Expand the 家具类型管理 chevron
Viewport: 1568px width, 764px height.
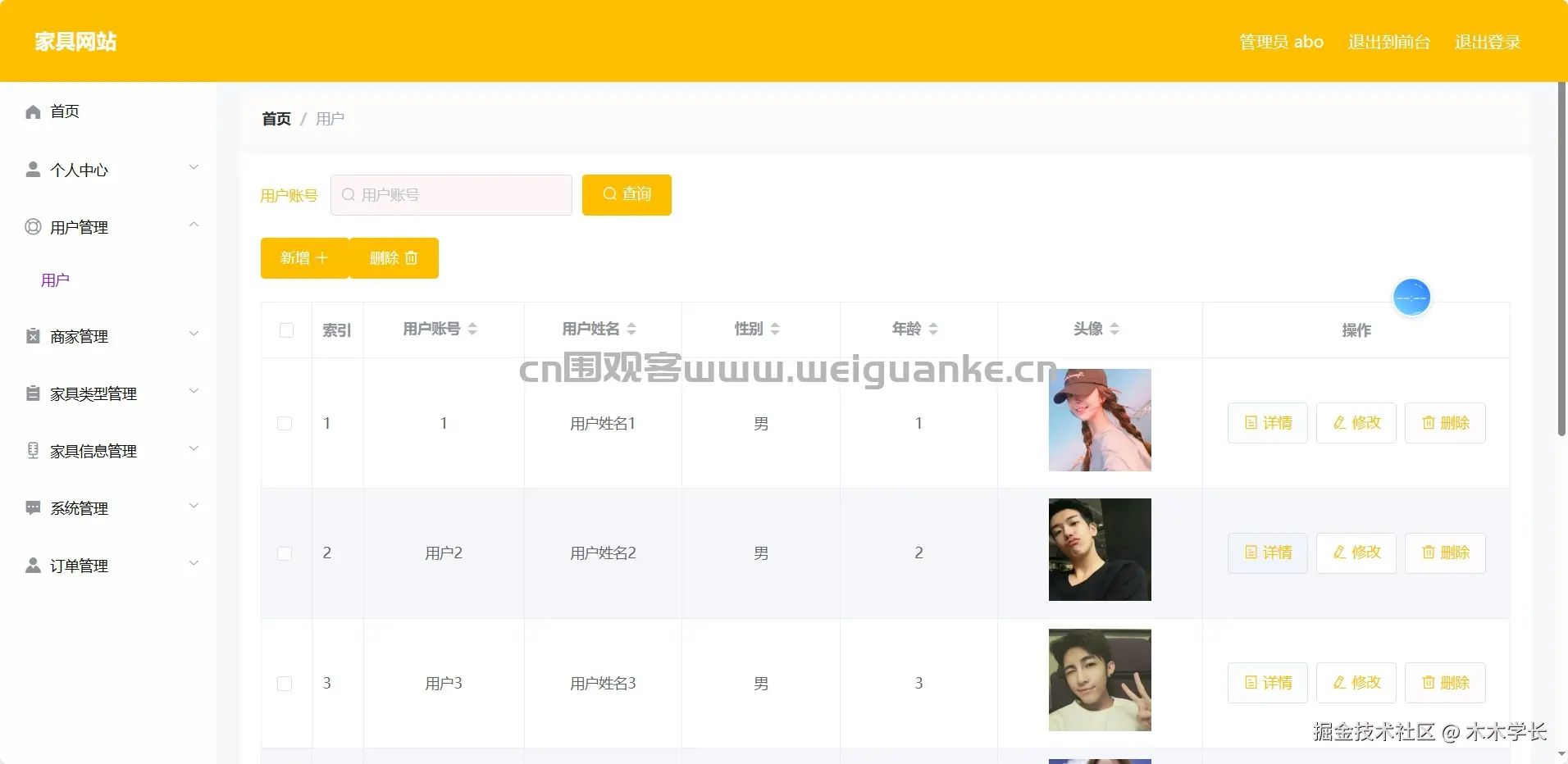[194, 391]
